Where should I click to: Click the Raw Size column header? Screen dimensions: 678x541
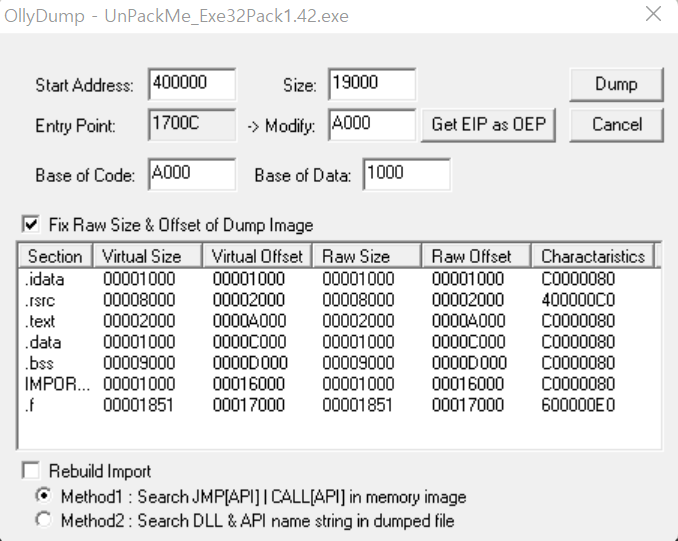(367, 256)
